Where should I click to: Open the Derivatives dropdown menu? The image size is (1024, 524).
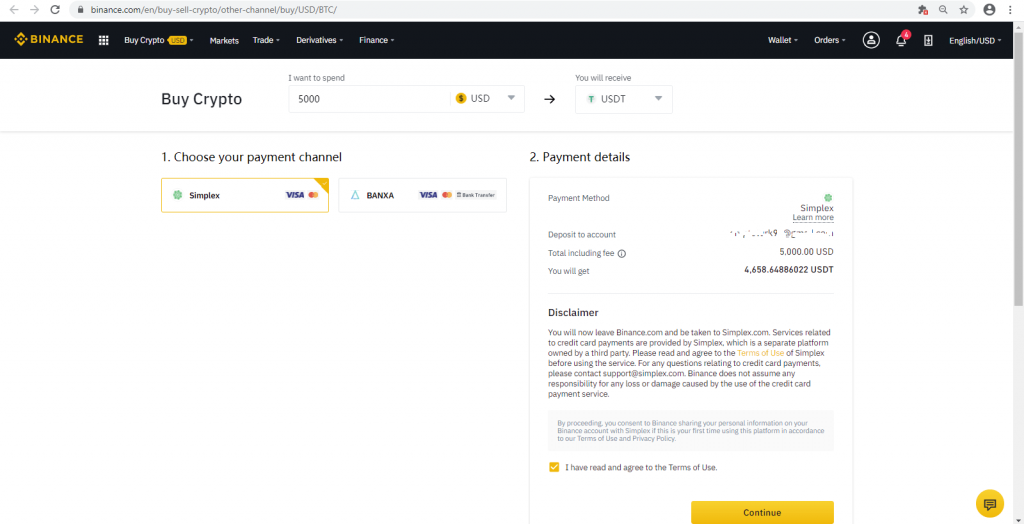(320, 41)
